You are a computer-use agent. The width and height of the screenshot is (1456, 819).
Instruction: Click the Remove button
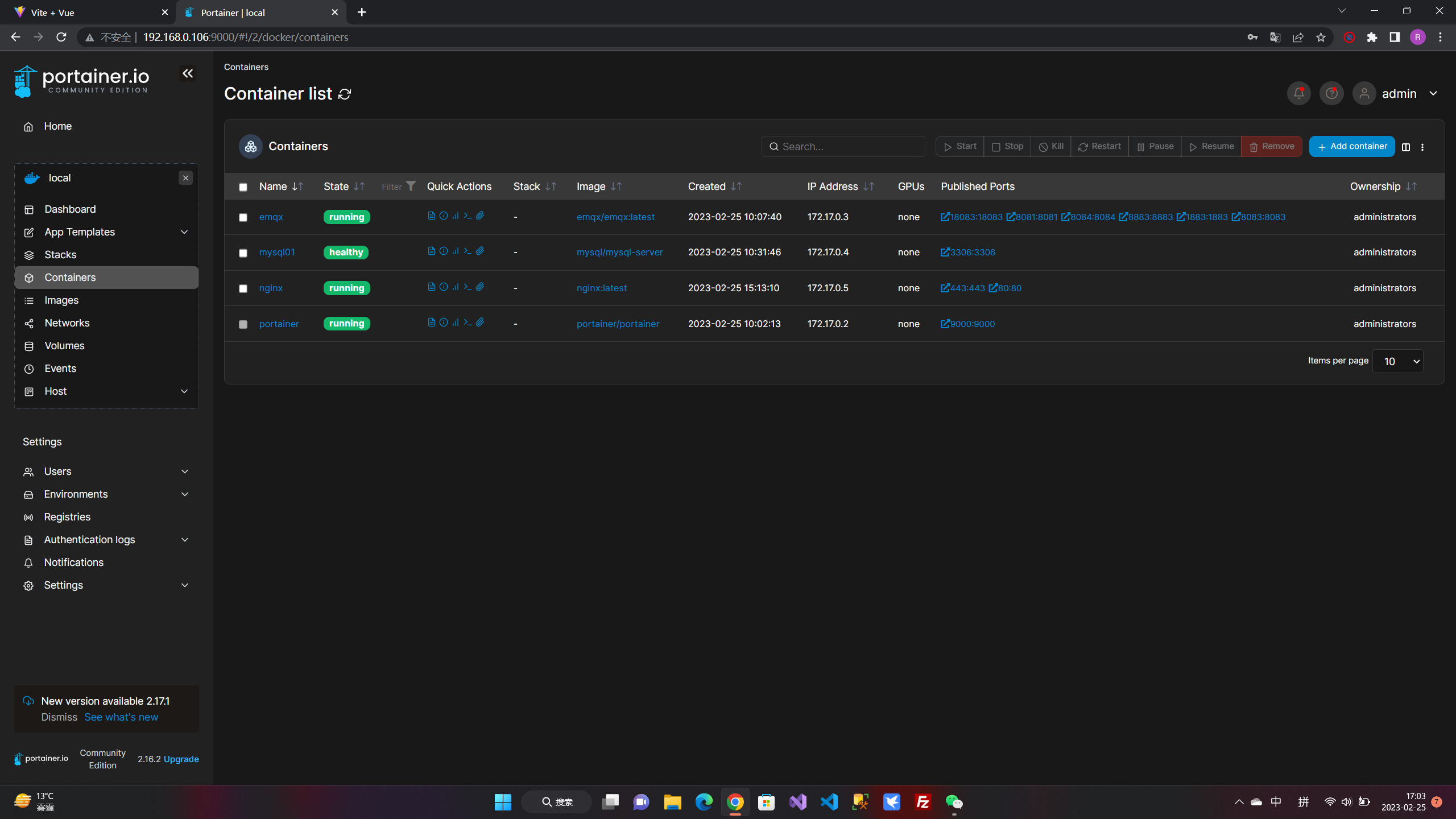coord(1272,146)
